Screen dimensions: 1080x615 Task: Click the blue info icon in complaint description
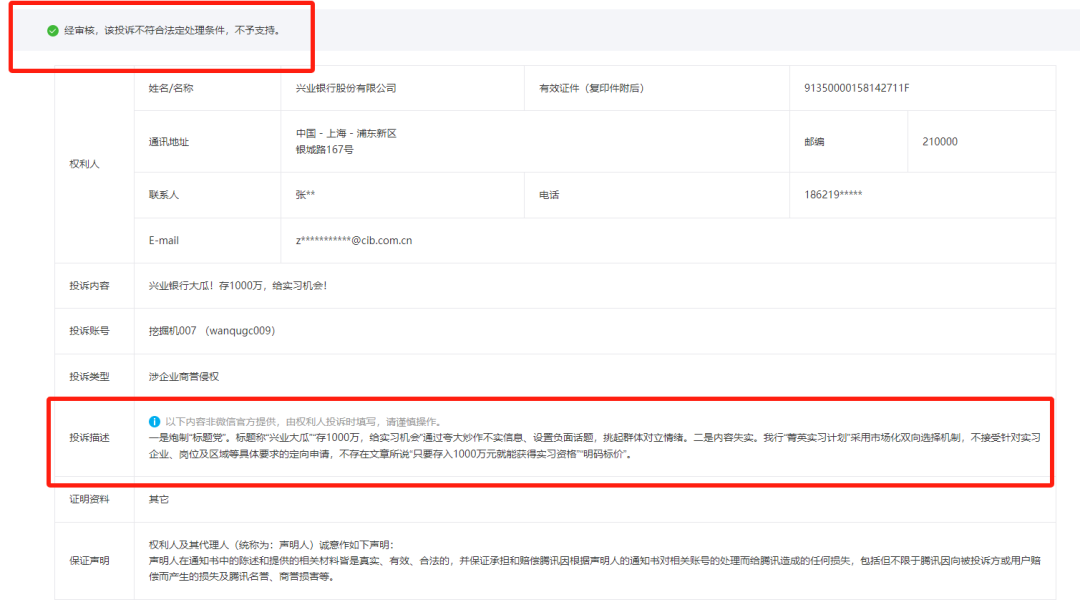[154, 421]
